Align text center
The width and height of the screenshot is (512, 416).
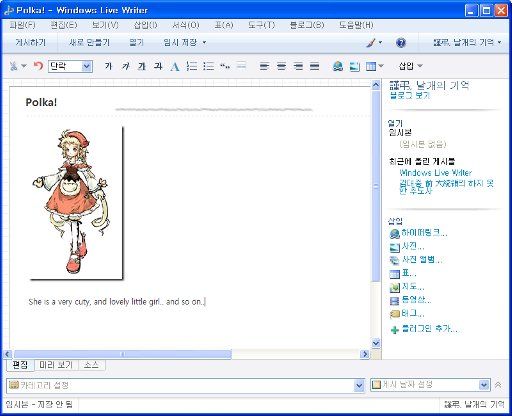(281, 66)
